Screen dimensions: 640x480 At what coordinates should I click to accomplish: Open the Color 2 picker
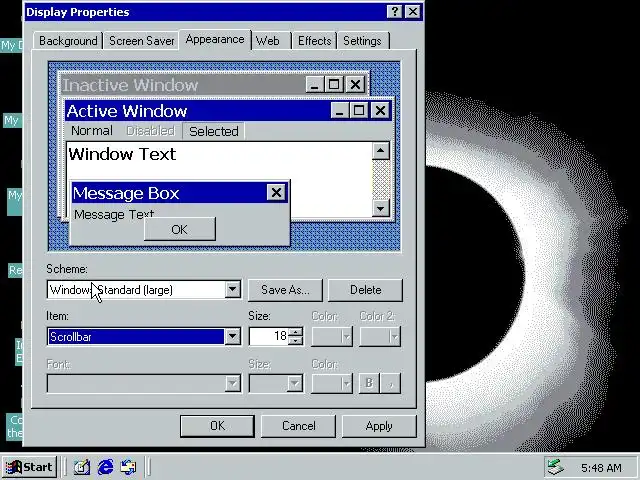point(380,337)
